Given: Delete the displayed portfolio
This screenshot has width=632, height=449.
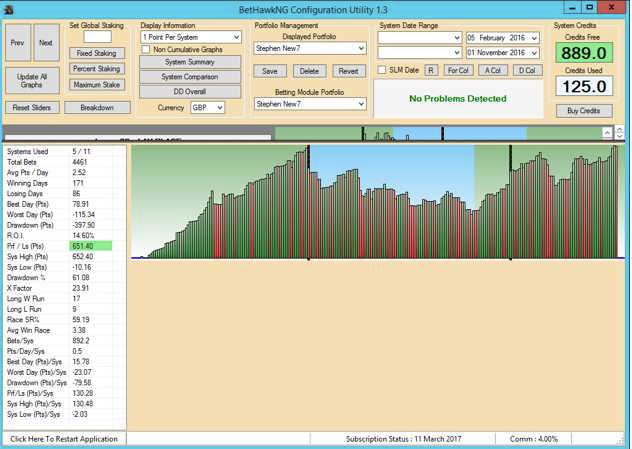Looking at the screenshot, I should tap(309, 71).
